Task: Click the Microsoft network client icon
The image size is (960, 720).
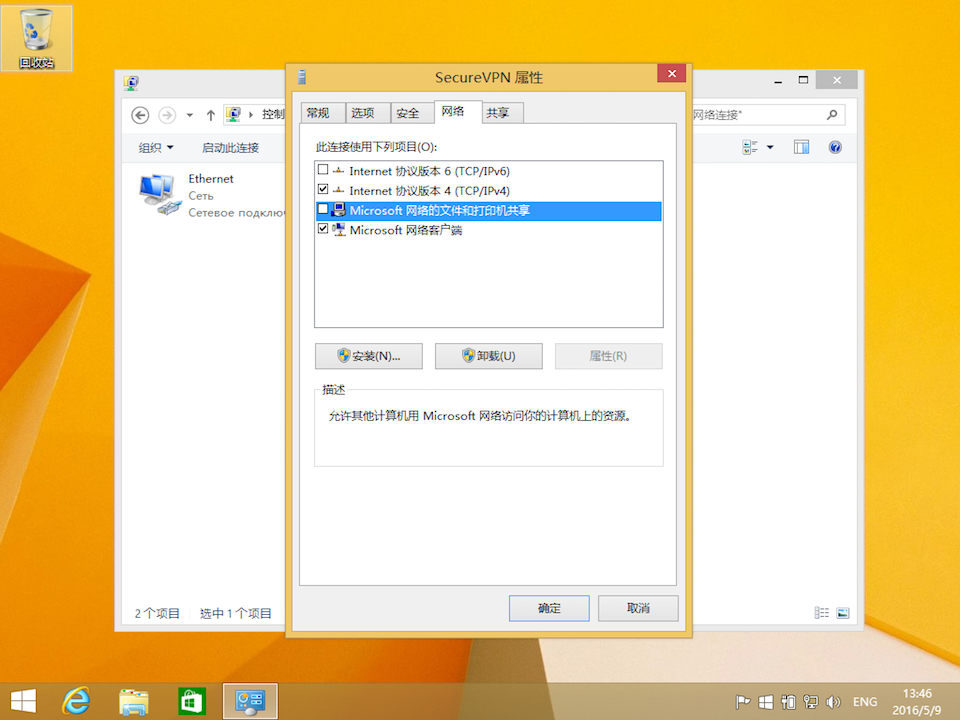Action: click(339, 230)
